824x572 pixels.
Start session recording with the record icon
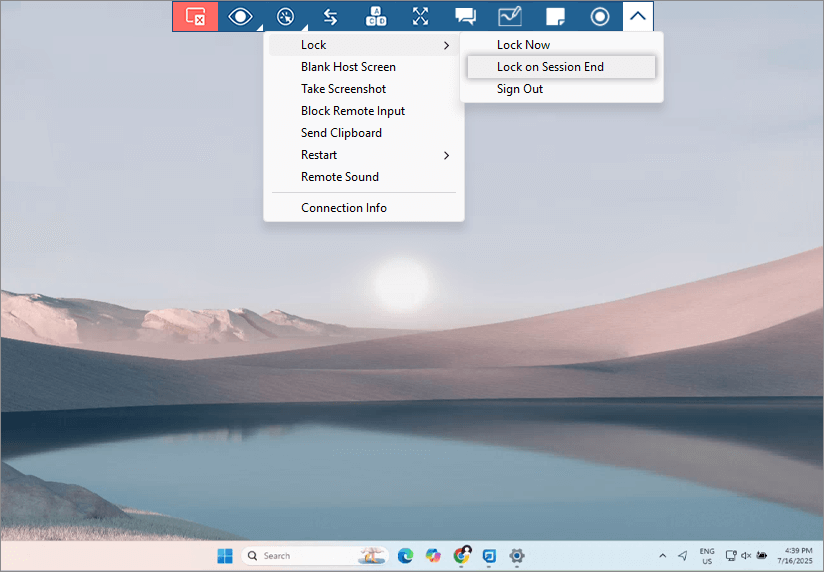pos(600,16)
